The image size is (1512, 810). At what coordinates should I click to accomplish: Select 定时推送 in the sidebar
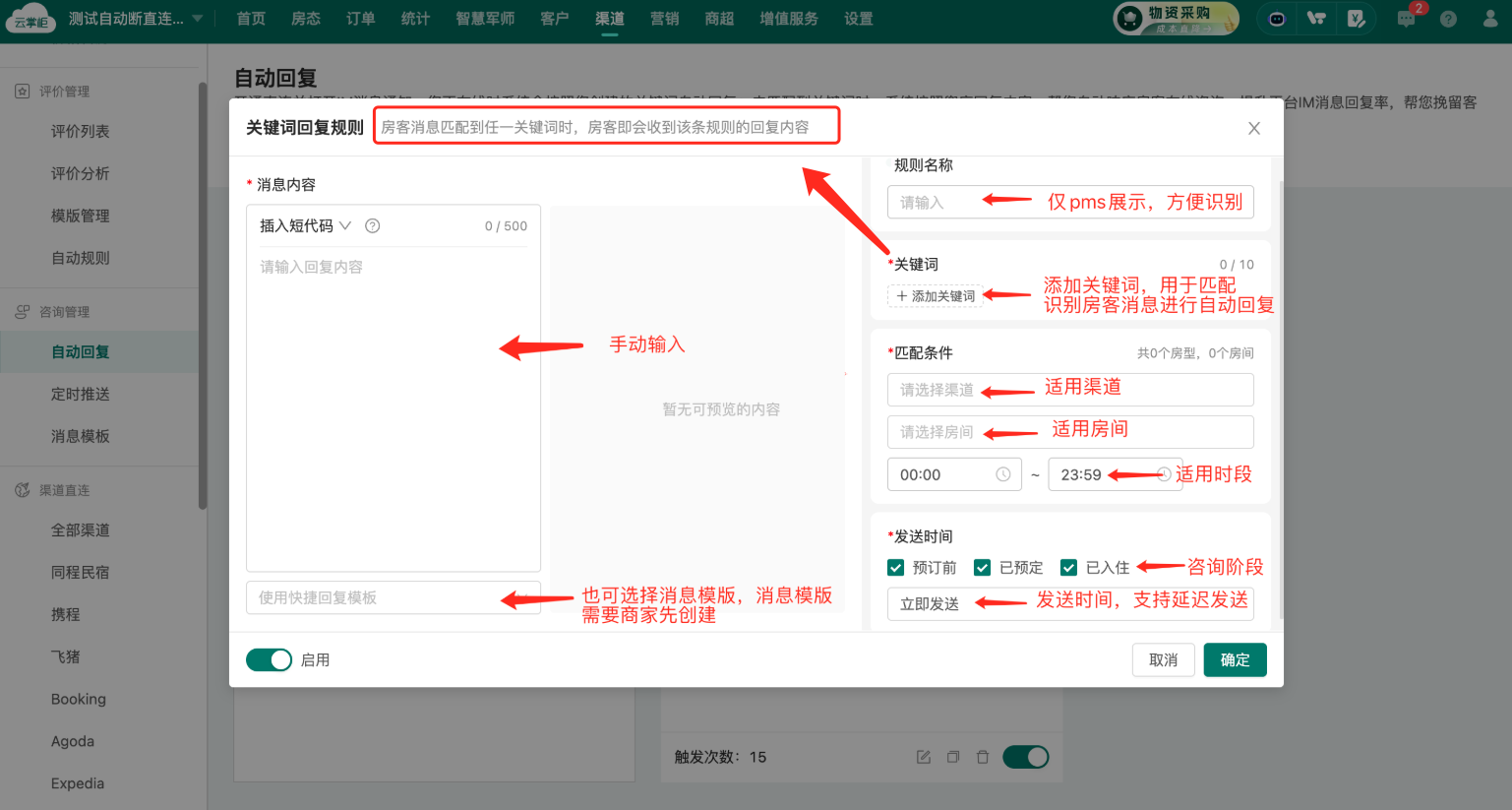(x=81, y=394)
